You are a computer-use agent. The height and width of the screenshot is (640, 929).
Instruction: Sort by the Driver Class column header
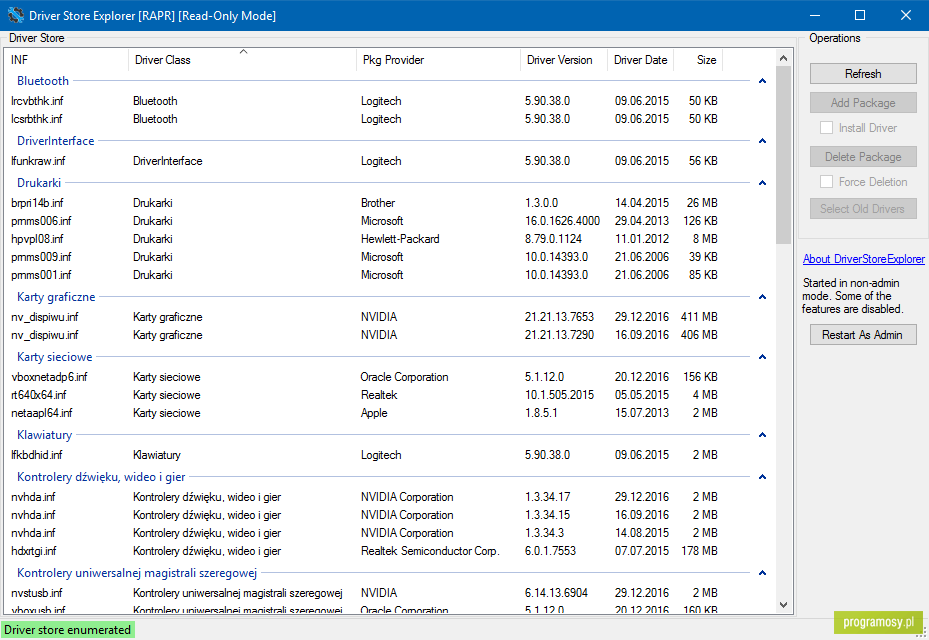[x=242, y=60]
